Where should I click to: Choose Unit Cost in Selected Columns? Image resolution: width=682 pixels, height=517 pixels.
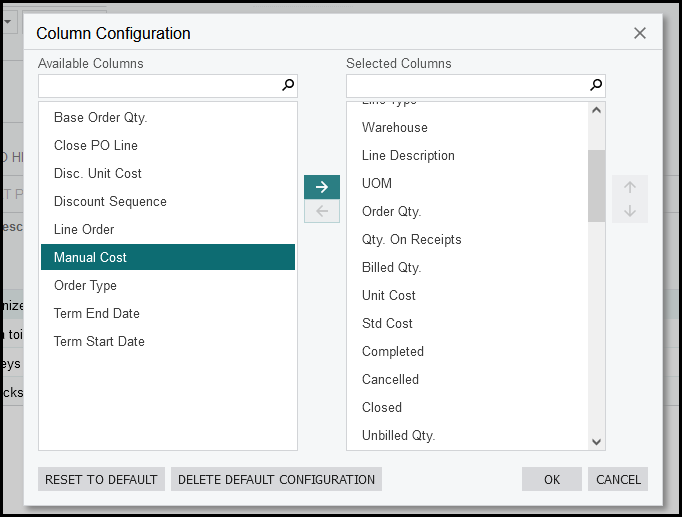tap(389, 295)
